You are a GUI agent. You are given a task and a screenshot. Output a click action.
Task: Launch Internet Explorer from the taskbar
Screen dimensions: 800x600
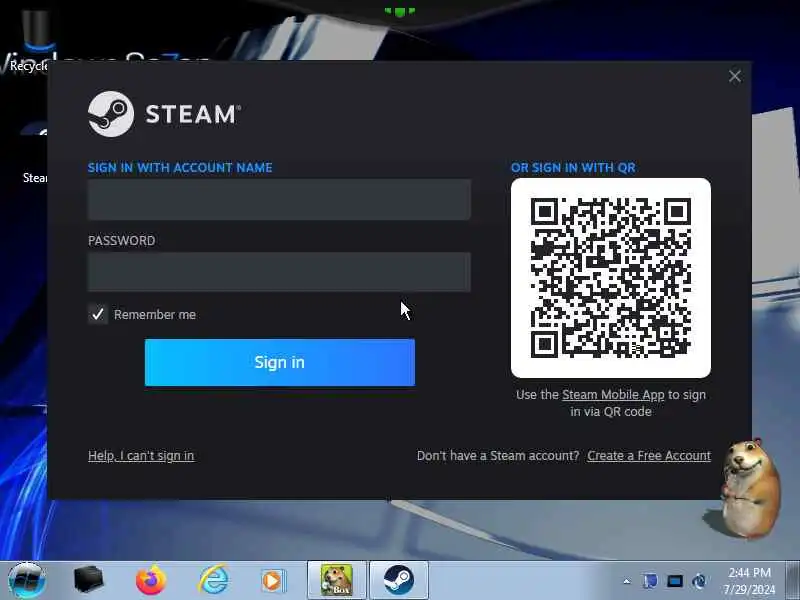[213, 580]
